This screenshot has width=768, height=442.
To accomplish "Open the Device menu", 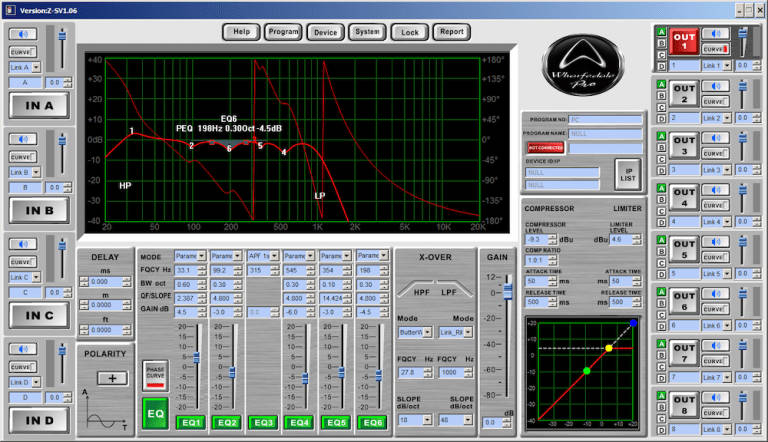I will coord(325,31).
